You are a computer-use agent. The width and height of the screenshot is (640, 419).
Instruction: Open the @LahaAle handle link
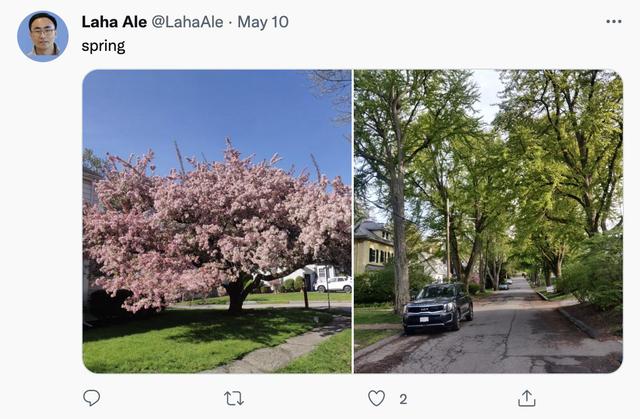(x=186, y=21)
